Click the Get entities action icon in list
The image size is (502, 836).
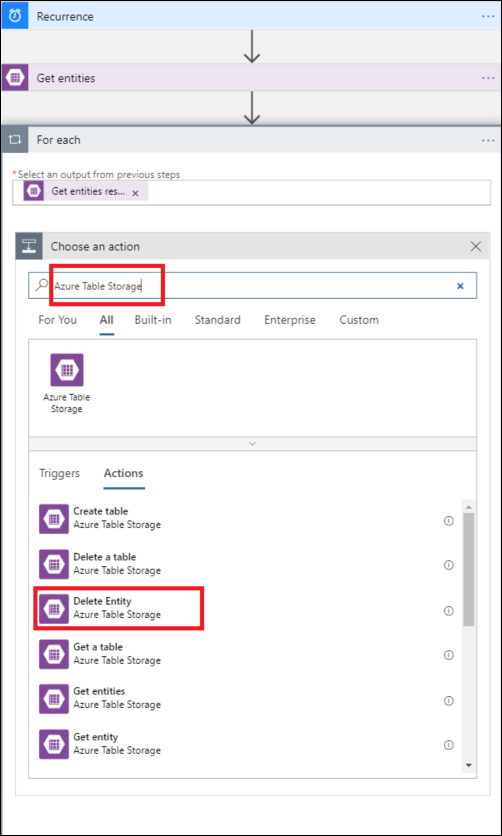click(x=54, y=698)
